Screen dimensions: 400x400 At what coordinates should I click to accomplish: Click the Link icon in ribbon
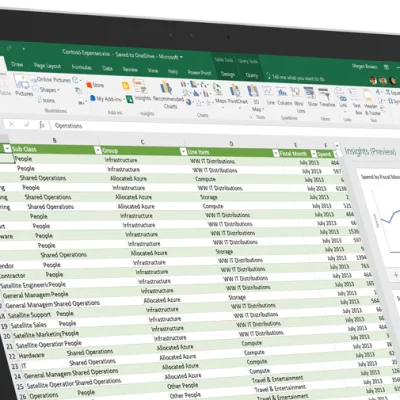point(343,98)
